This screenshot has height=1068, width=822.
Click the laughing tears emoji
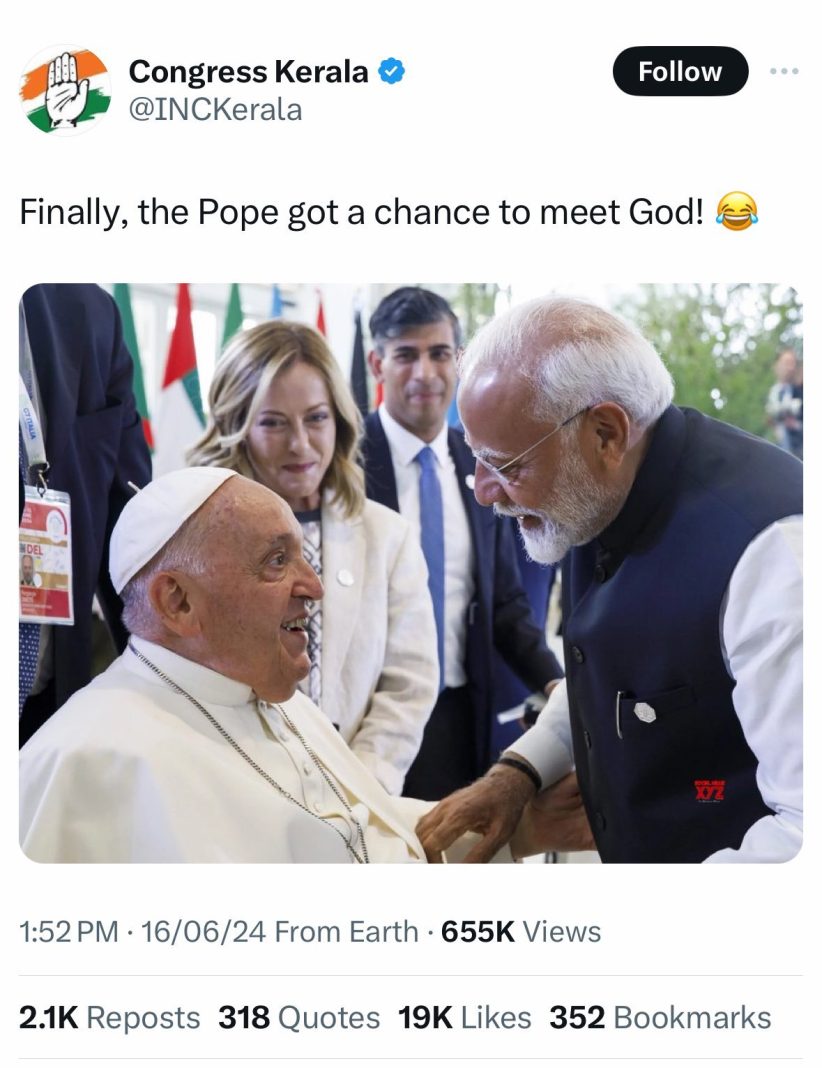pyautogui.click(x=738, y=211)
